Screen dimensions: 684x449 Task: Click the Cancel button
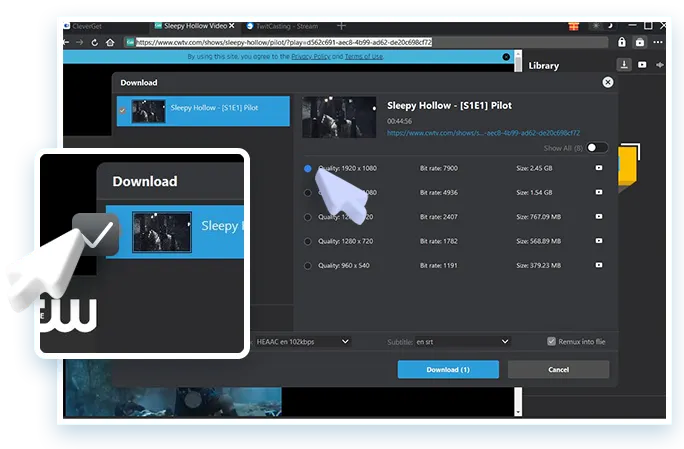pyautogui.click(x=558, y=370)
